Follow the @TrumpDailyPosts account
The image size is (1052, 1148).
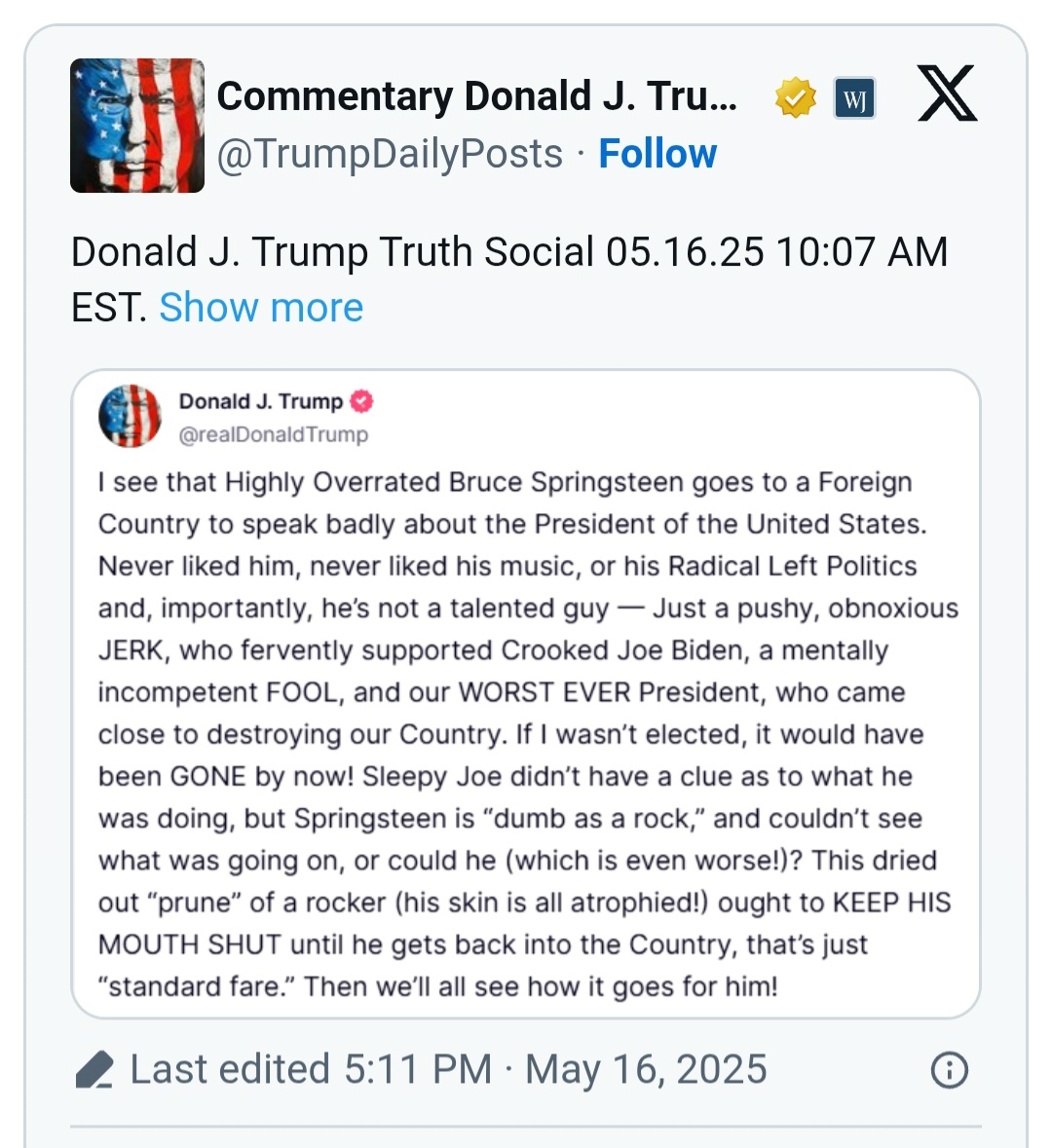point(657,154)
